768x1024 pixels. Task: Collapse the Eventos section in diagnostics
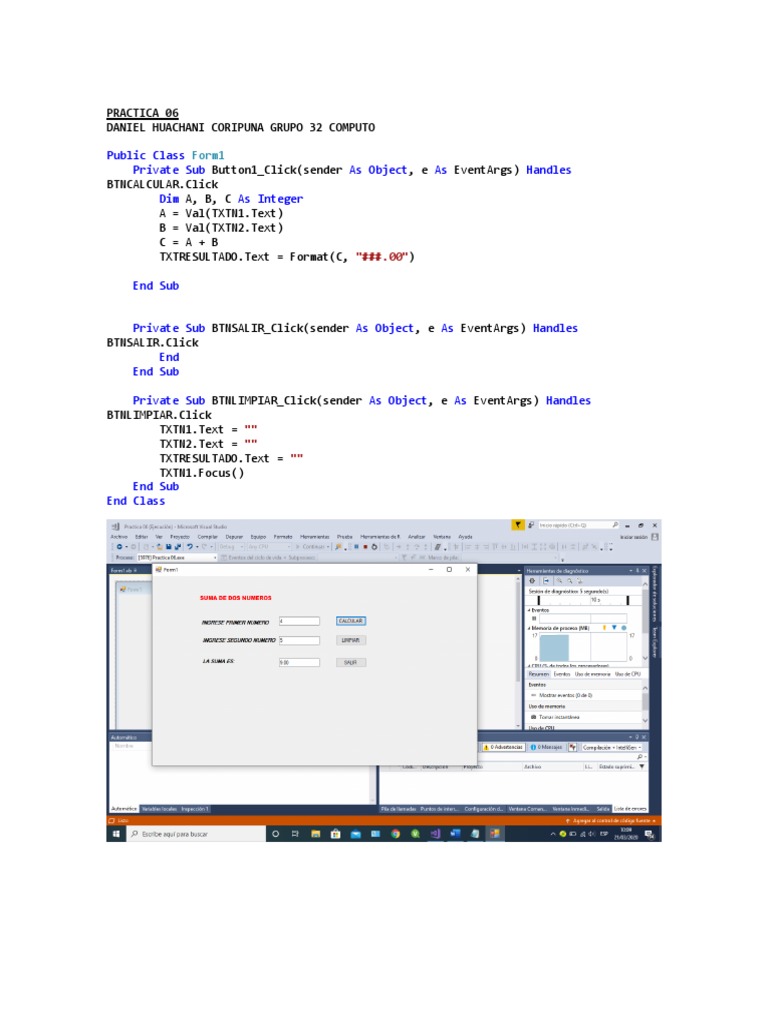pyautogui.click(x=530, y=609)
